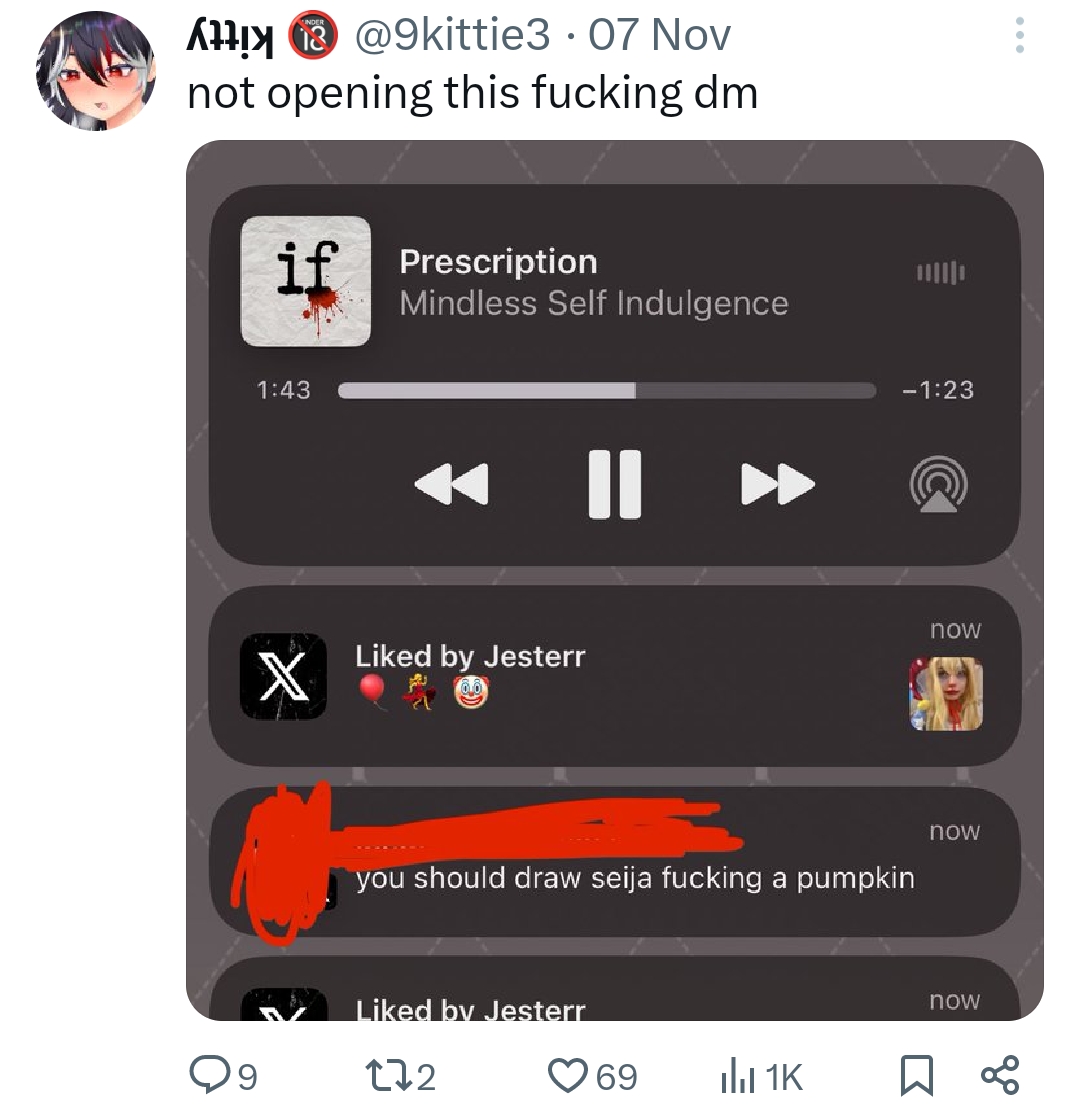Image resolution: width=1080 pixels, height=1116 pixels.
Task: Click the repost arrows icon
Action: [x=387, y=1075]
